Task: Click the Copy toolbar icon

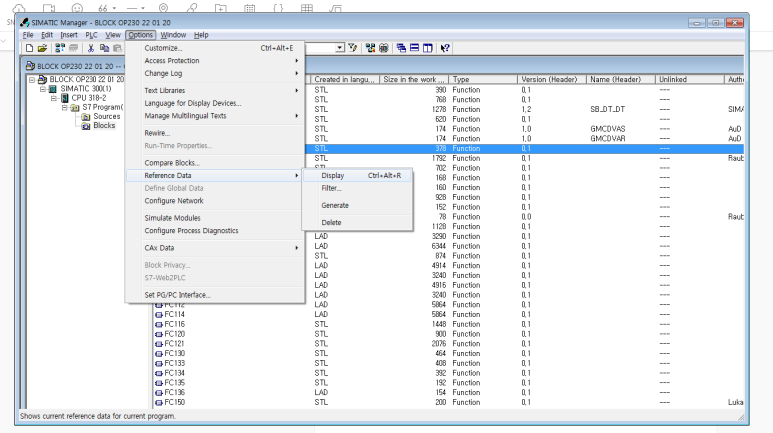Action: click(x=104, y=48)
